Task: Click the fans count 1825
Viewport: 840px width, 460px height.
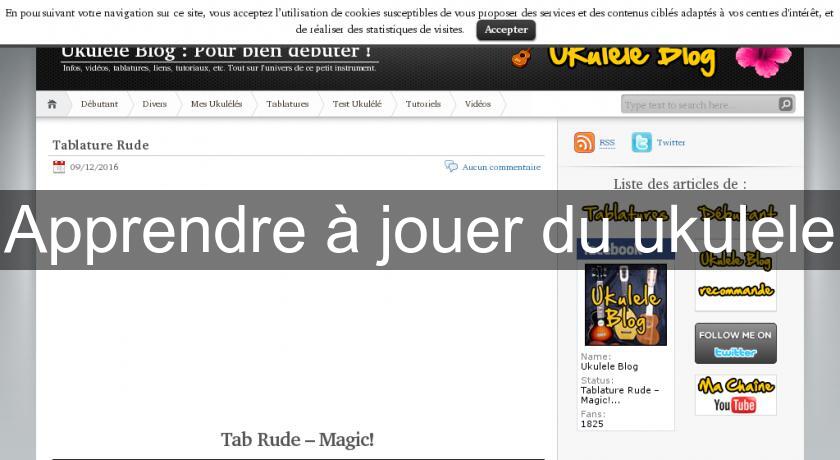Action: [x=592, y=424]
